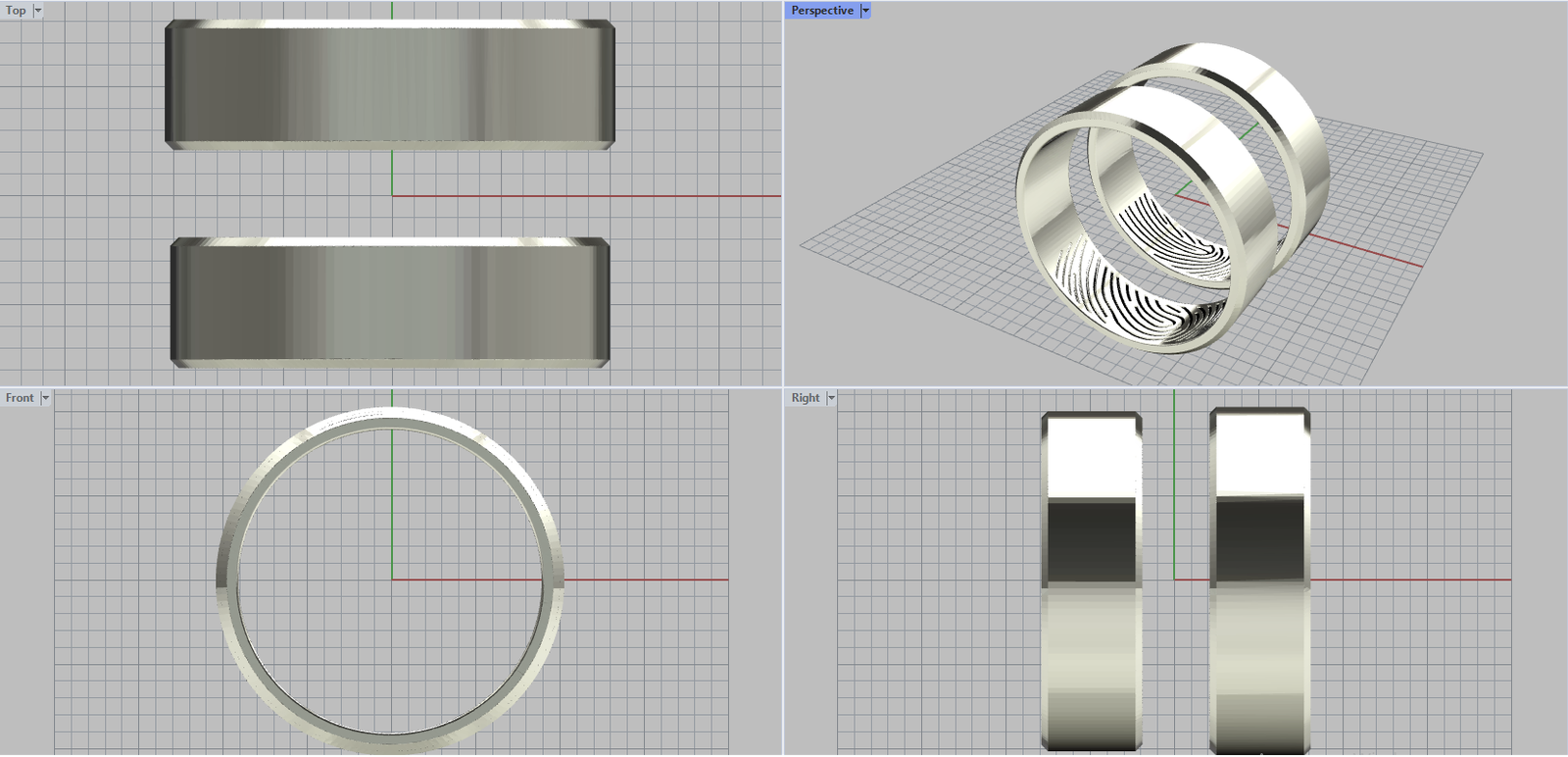
Task: Open the Perspective viewport dropdown arrow
Action: pos(865,11)
